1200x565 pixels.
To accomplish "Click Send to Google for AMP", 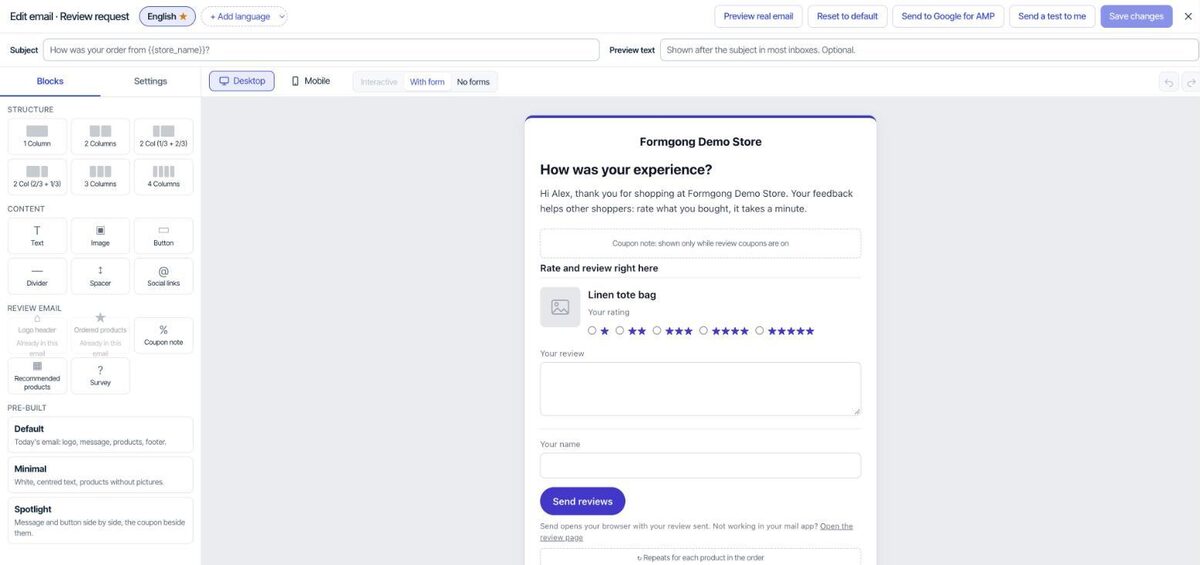I will click(x=948, y=16).
